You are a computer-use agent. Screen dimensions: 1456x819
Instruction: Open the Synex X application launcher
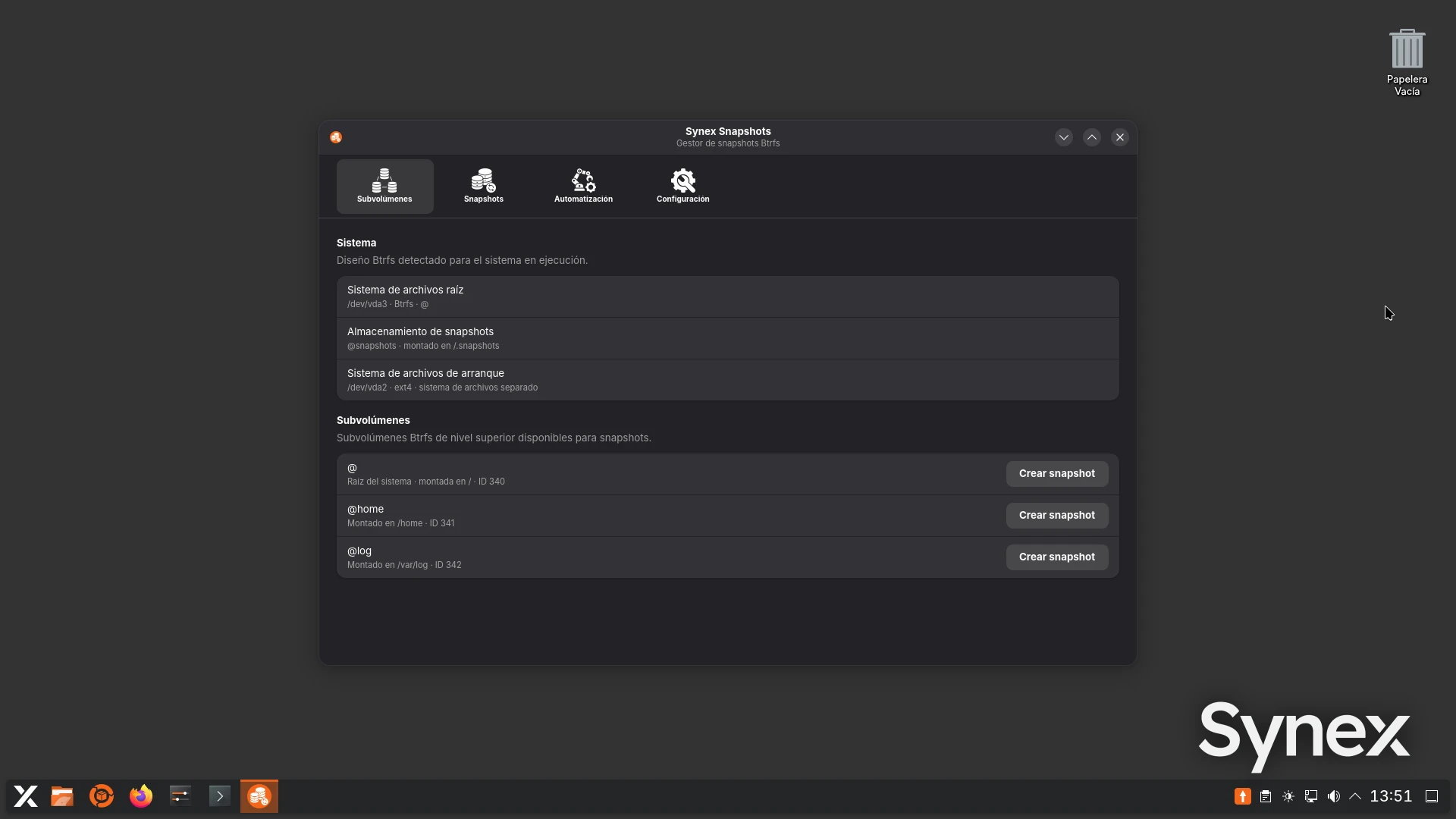click(26, 796)
